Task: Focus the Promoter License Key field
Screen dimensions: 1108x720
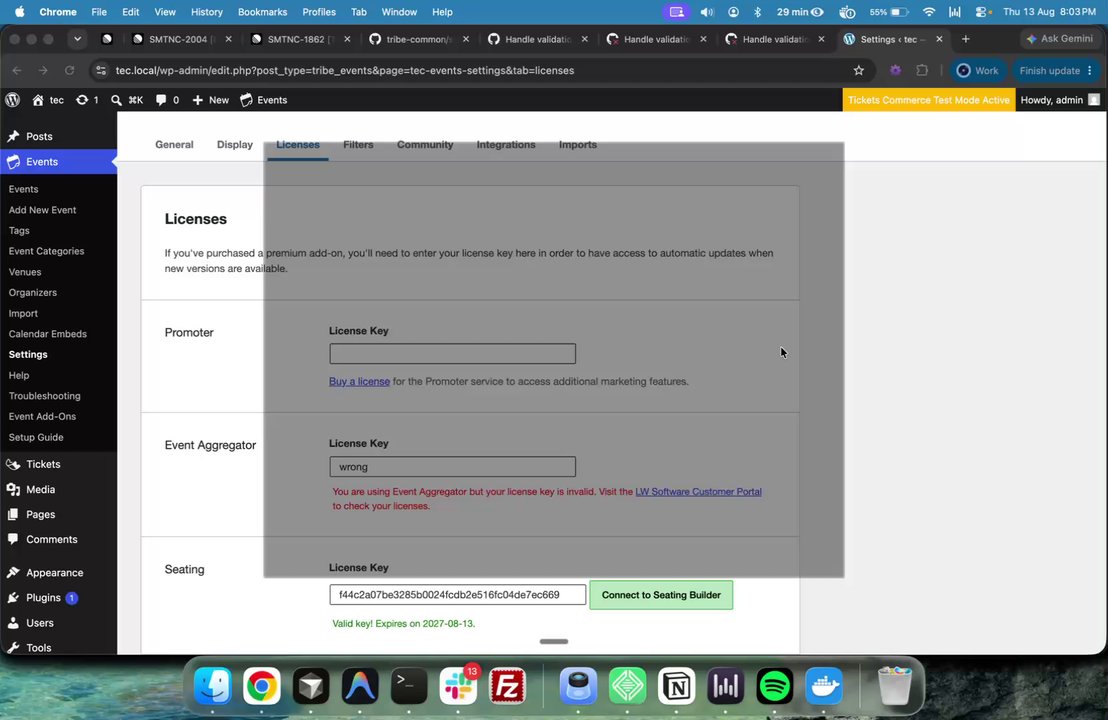Action: point(452,353)
